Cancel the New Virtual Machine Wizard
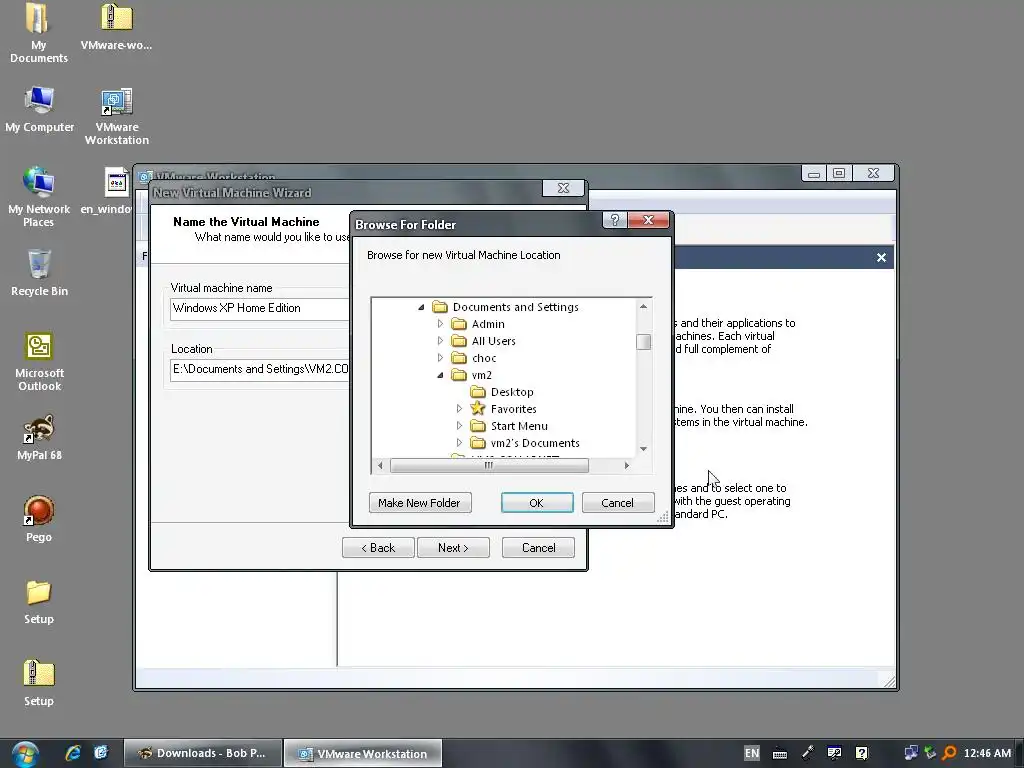The image size is (1024, 768). pyautogui.click(x=538, y=548)
